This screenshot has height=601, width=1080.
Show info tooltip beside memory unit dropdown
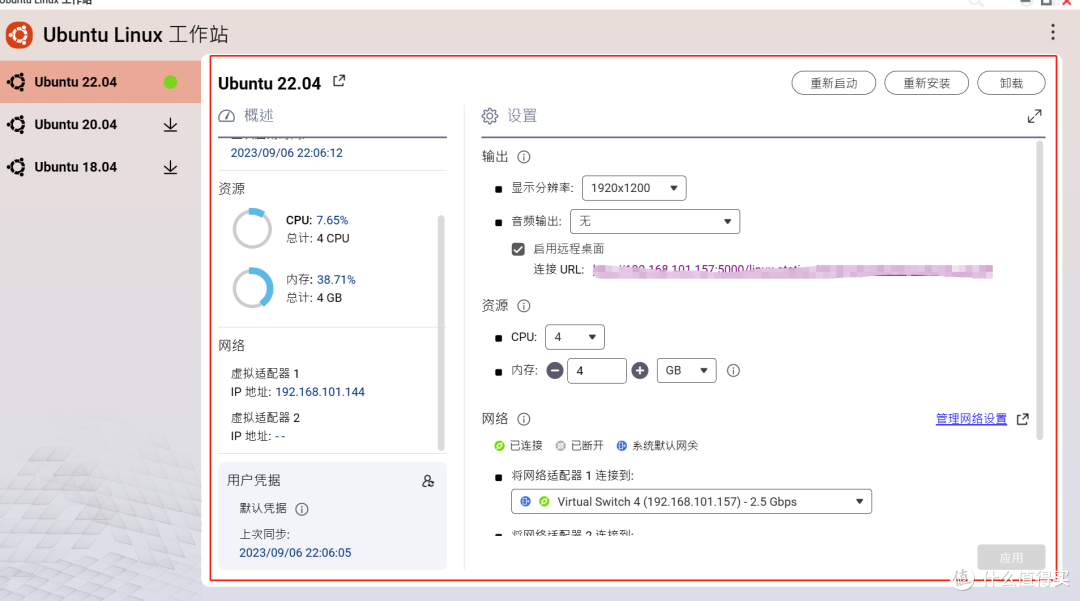tap(733, 370)
